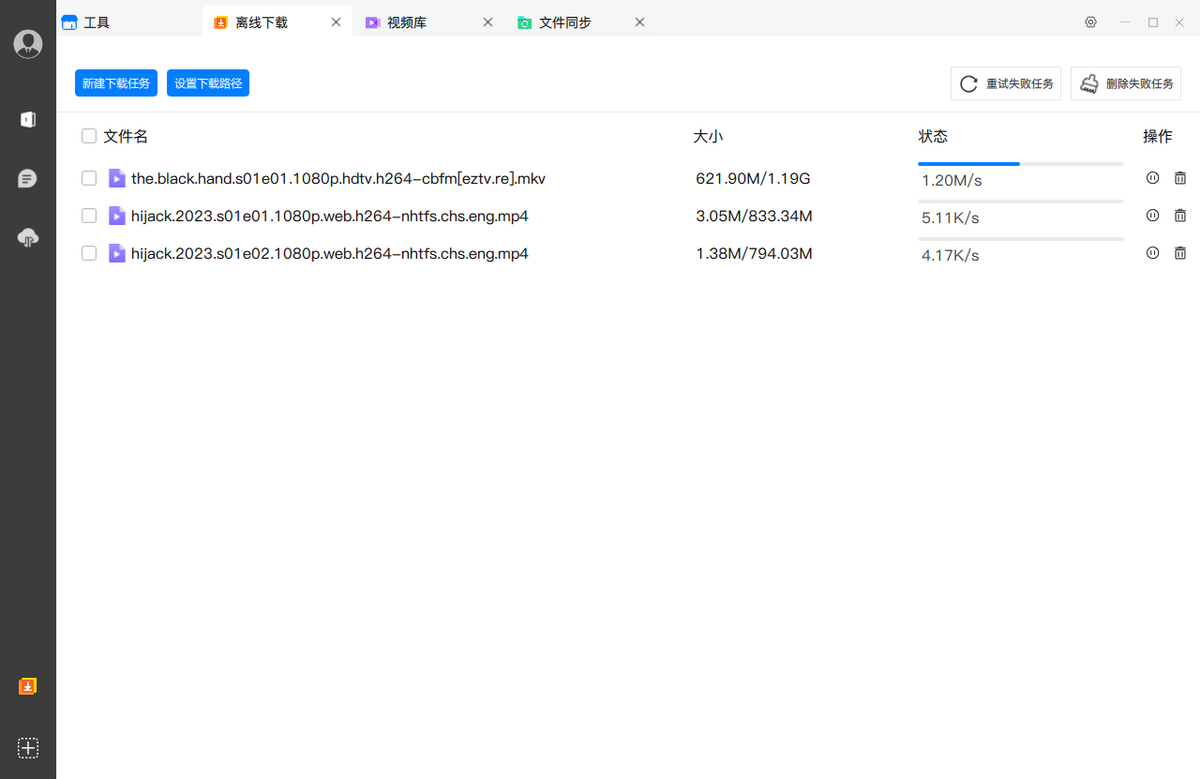This screenshot has width=1200, height=779.
Task: Click the video file icon for hijack s01e02
Action: point(117,253)
